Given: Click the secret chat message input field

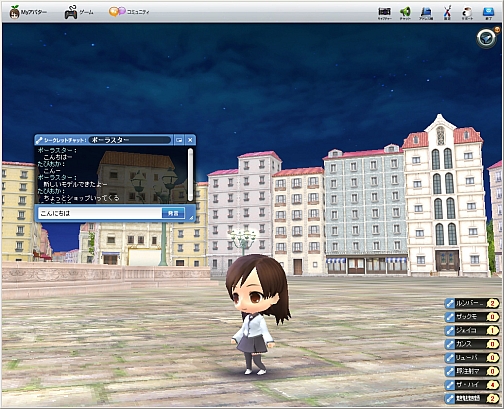Looking at the screenshot, I should tap(100, 213).
